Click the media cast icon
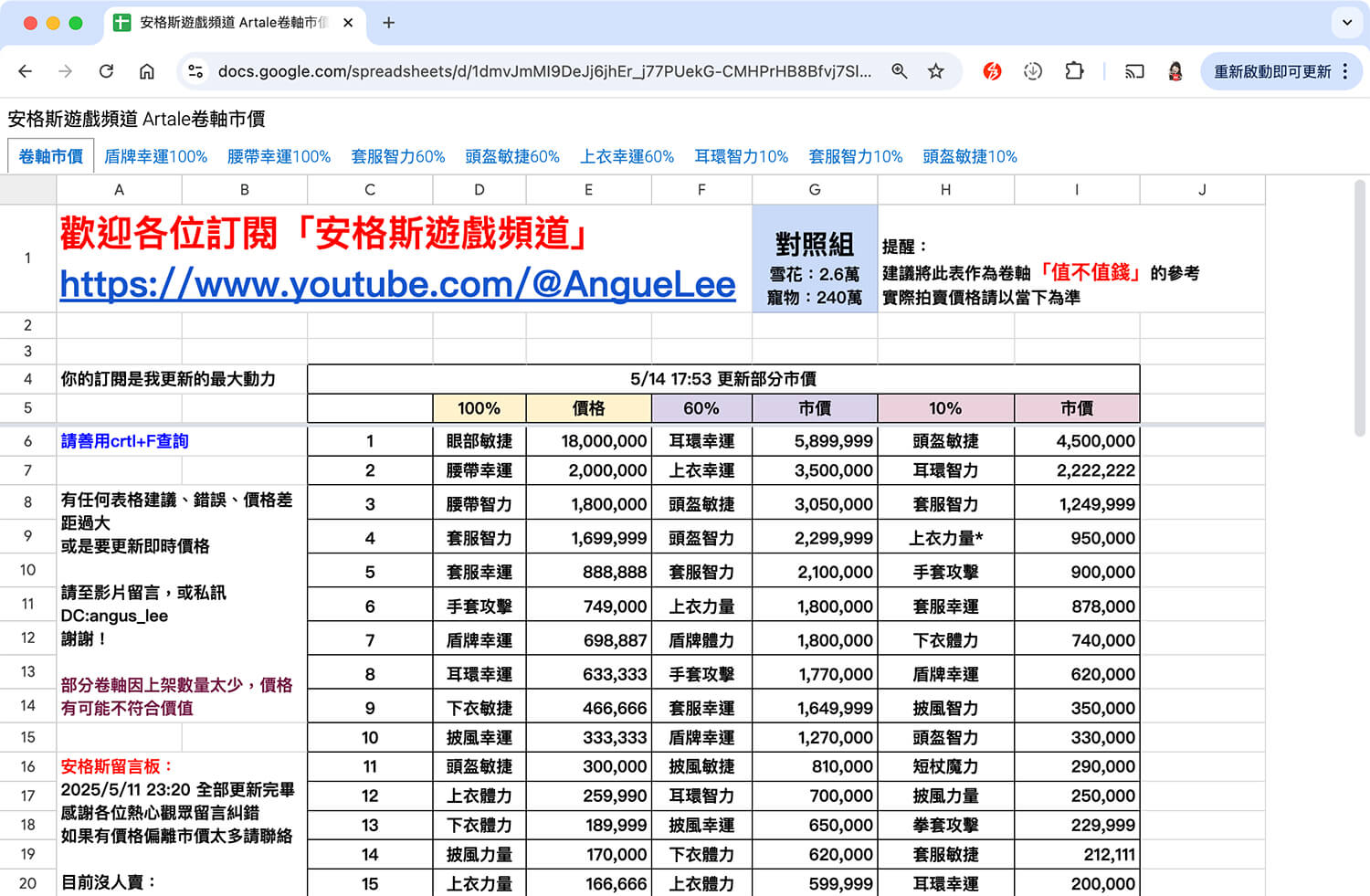 1134,71
